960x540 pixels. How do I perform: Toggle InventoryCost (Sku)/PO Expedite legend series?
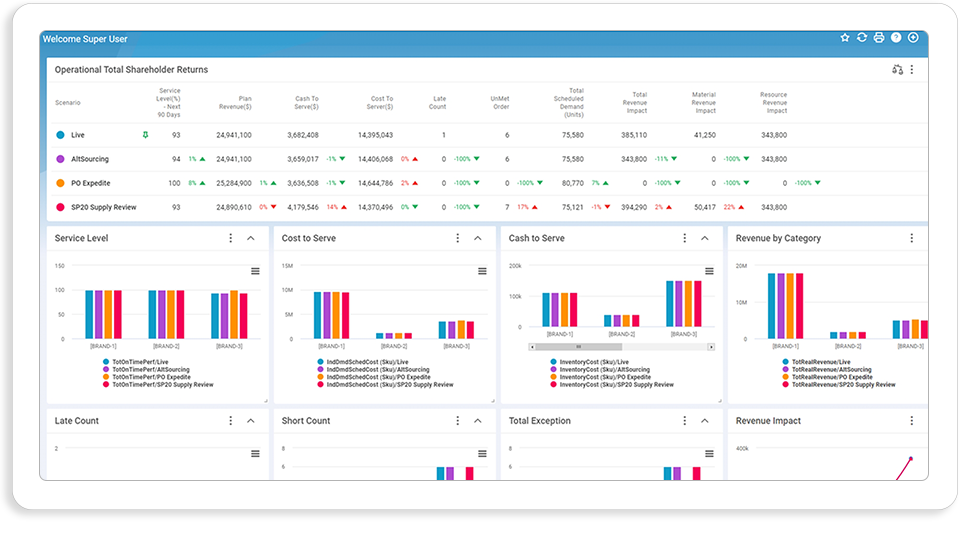(602, 377)
